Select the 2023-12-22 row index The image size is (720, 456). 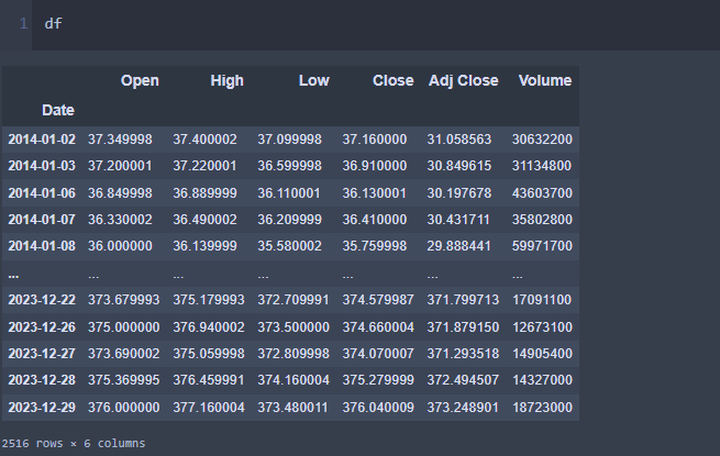click(41, 300)
